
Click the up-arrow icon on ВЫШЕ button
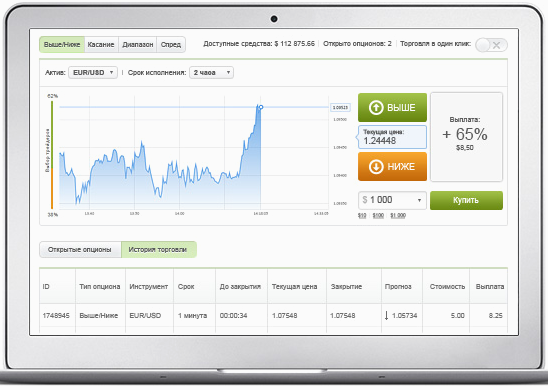pyautogui.click(x=376, y=108)
